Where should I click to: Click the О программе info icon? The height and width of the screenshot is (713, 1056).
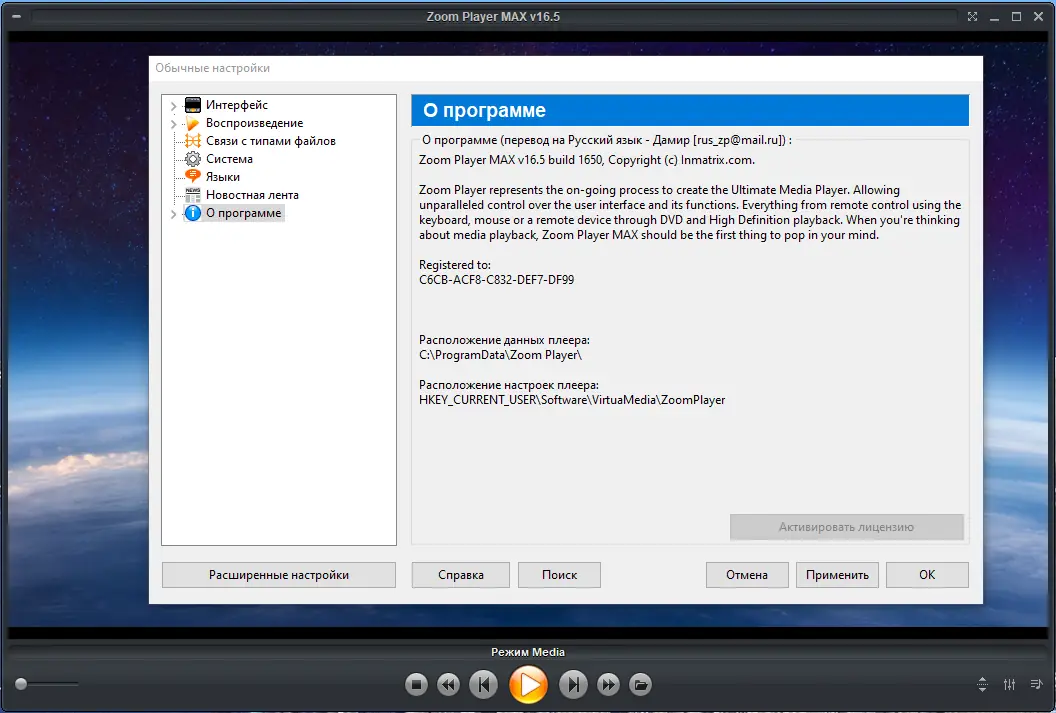click(x=192, y=212)
